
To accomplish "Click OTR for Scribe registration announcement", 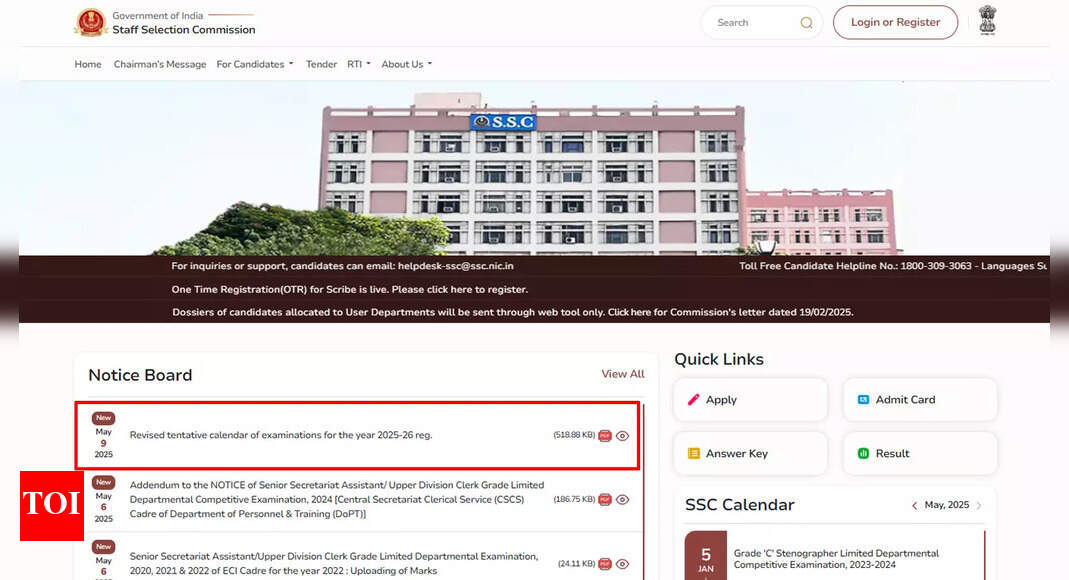I will [350, 290].
